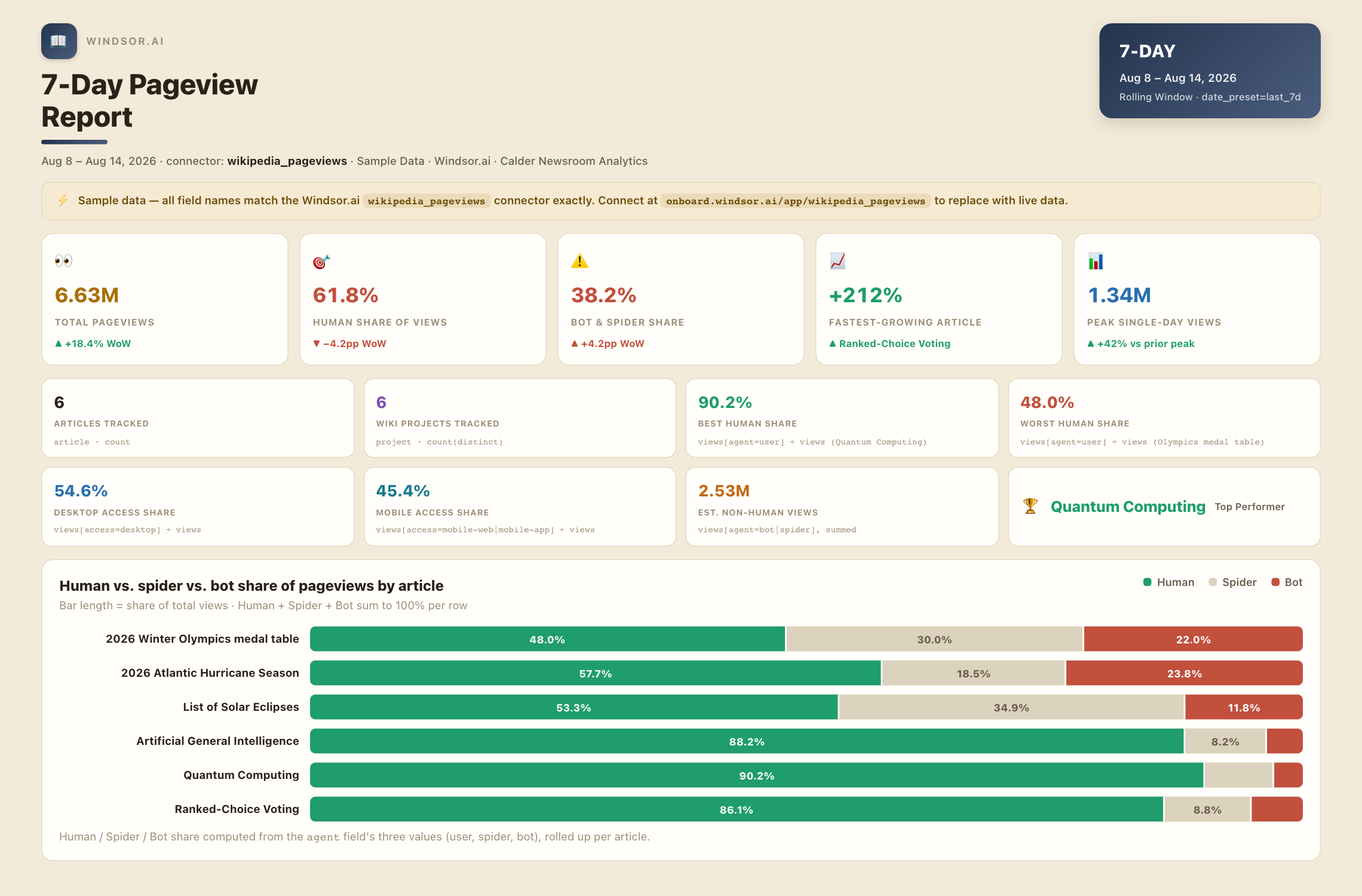The image size is (1362, 896).
Task: Click the 34.9% spider bar segment
Action: (1011, 707)
